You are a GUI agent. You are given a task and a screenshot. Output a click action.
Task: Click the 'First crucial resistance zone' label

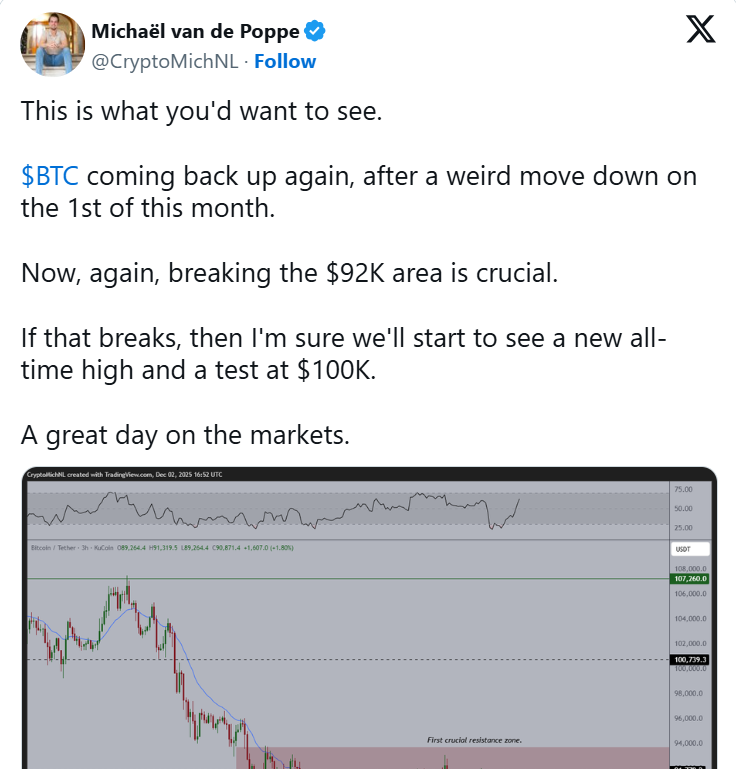click(x=474, y=740)
